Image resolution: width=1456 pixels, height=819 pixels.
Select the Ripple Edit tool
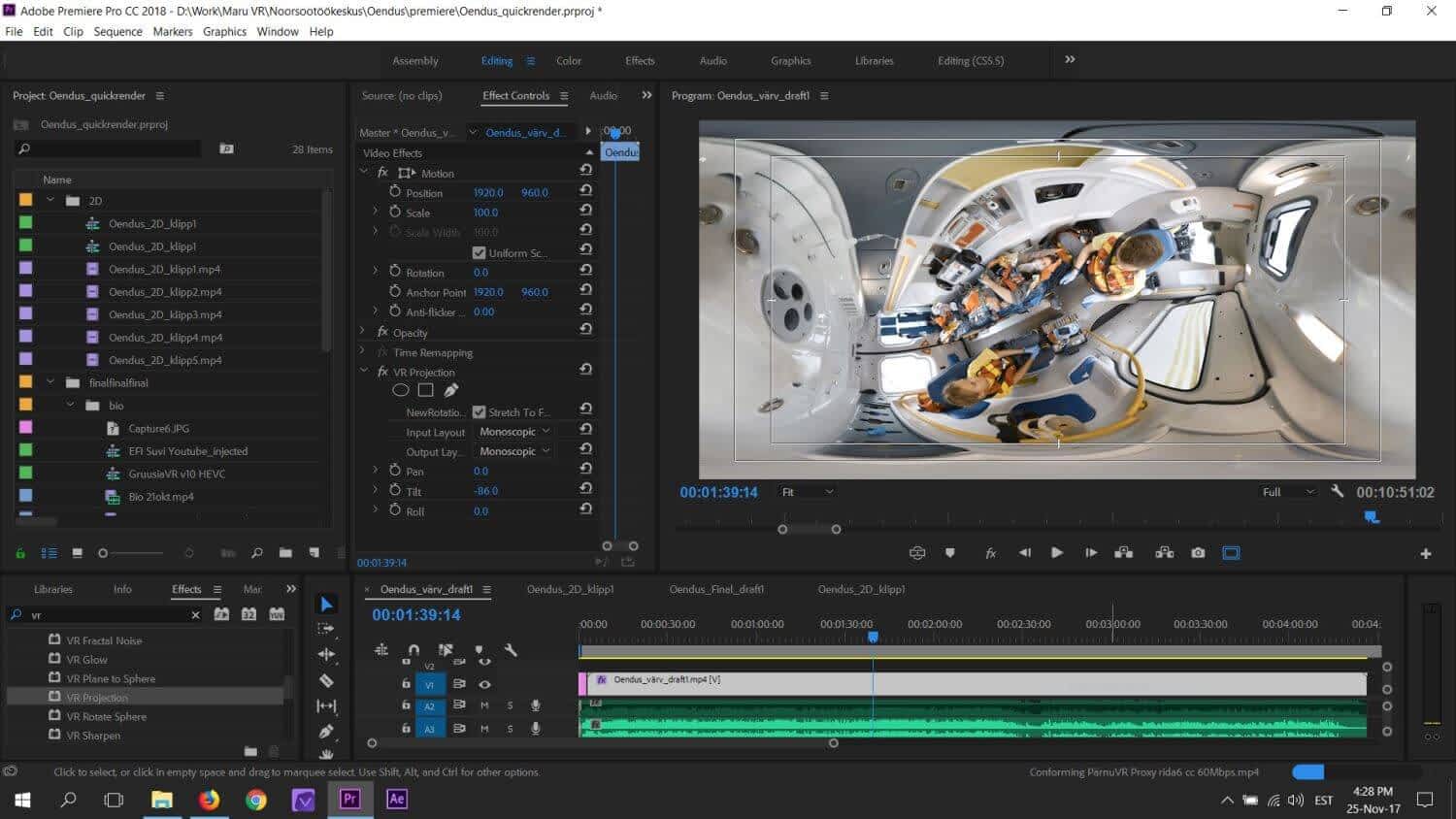tap(326, 655)
